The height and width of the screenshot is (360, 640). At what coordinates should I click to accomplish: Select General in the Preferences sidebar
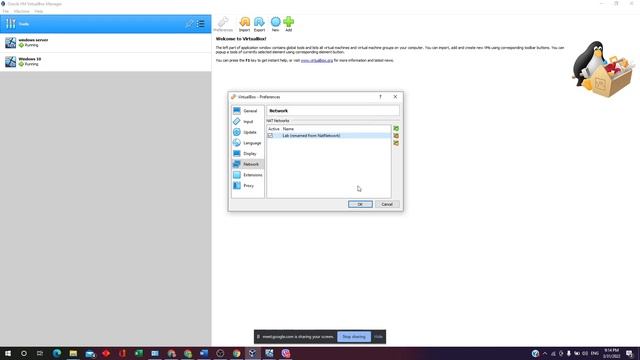pos(247,111)
